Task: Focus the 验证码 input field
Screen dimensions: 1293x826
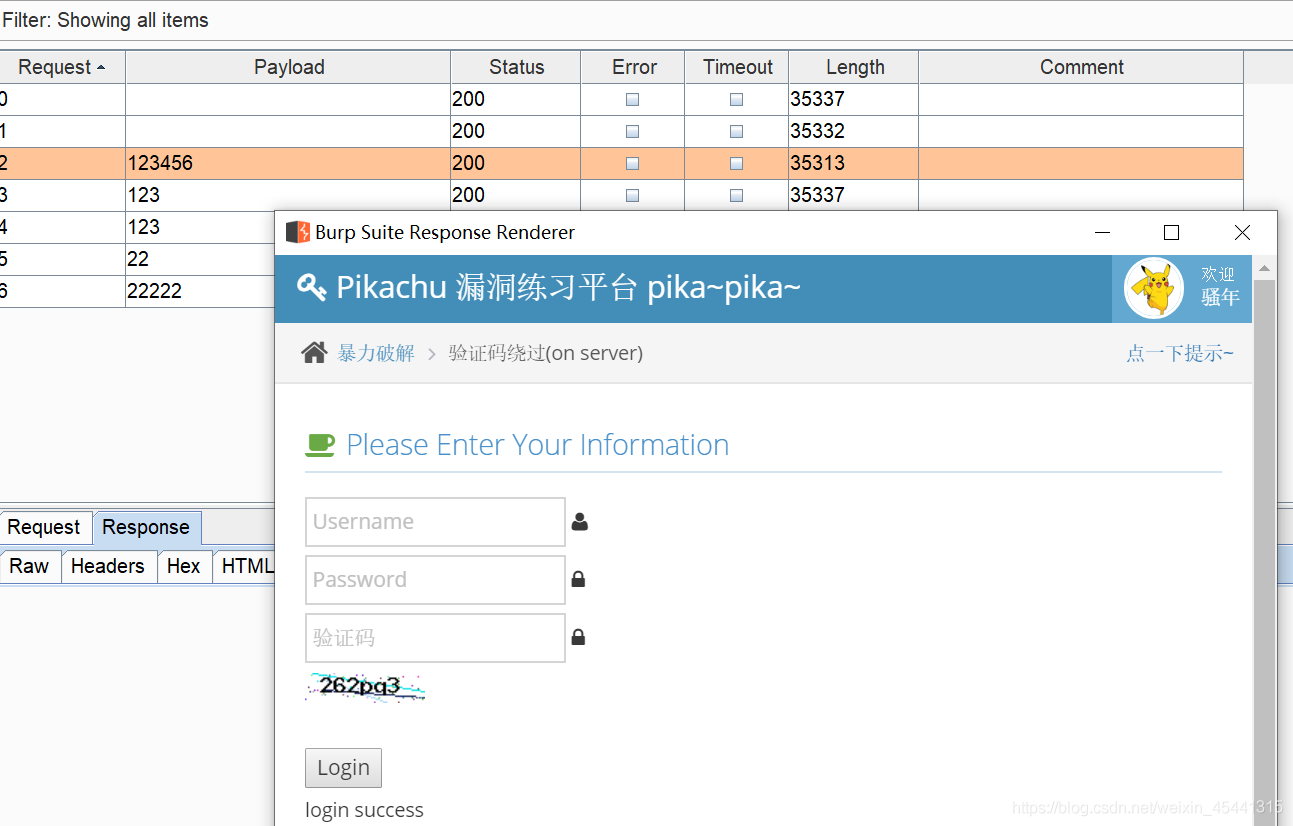Action: tap(435, 638)
